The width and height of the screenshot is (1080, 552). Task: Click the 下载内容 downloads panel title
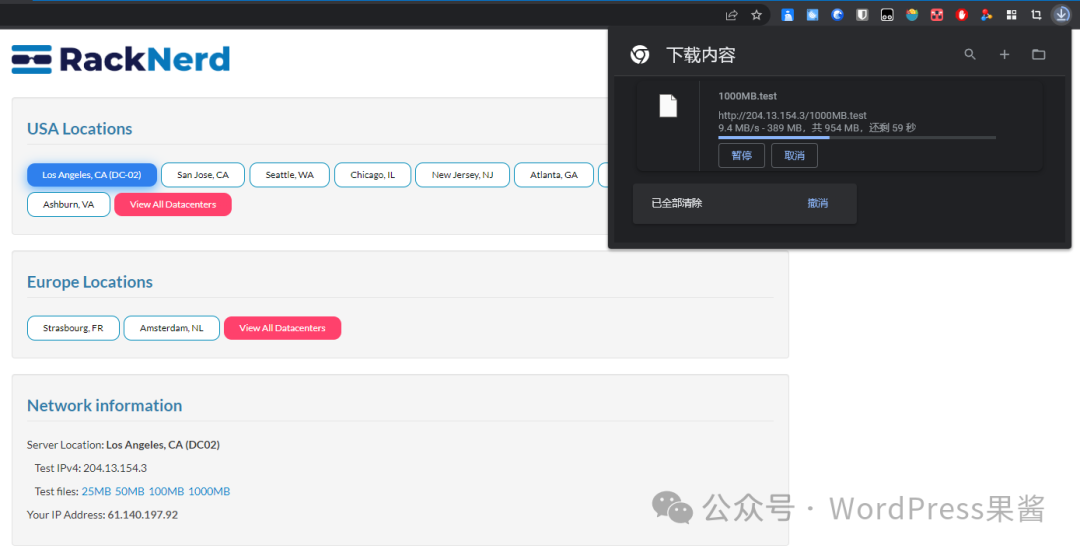click(700, 55)
